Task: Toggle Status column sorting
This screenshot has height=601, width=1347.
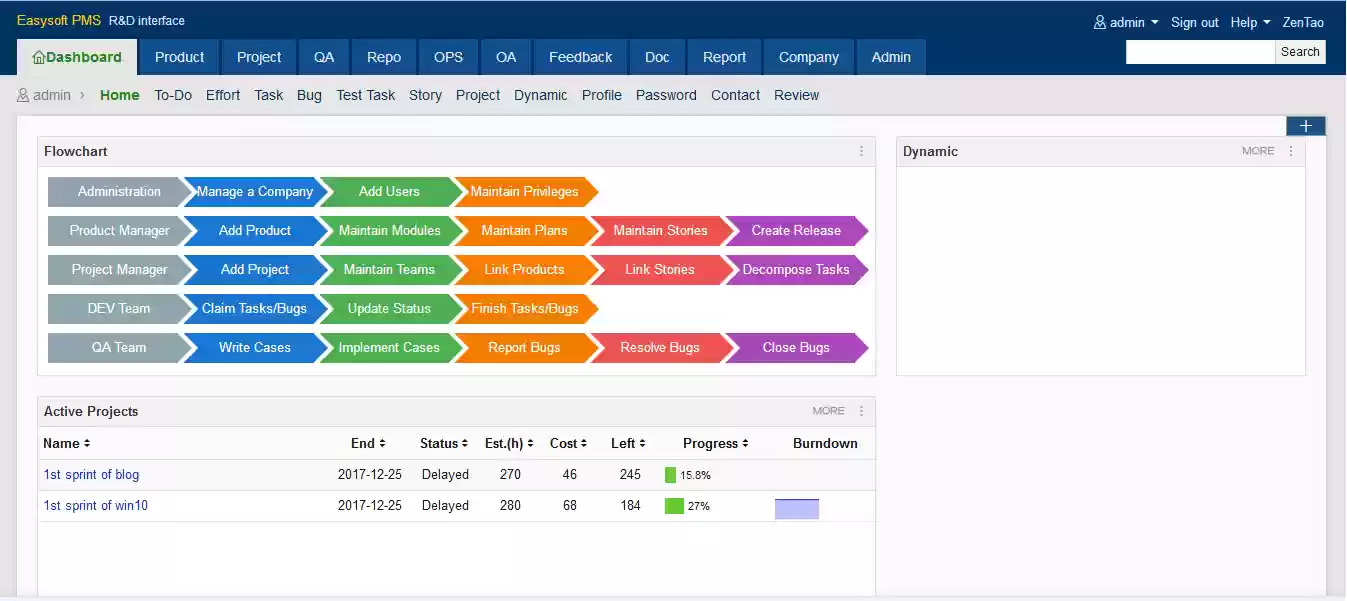Action: [x=464, y=443]
